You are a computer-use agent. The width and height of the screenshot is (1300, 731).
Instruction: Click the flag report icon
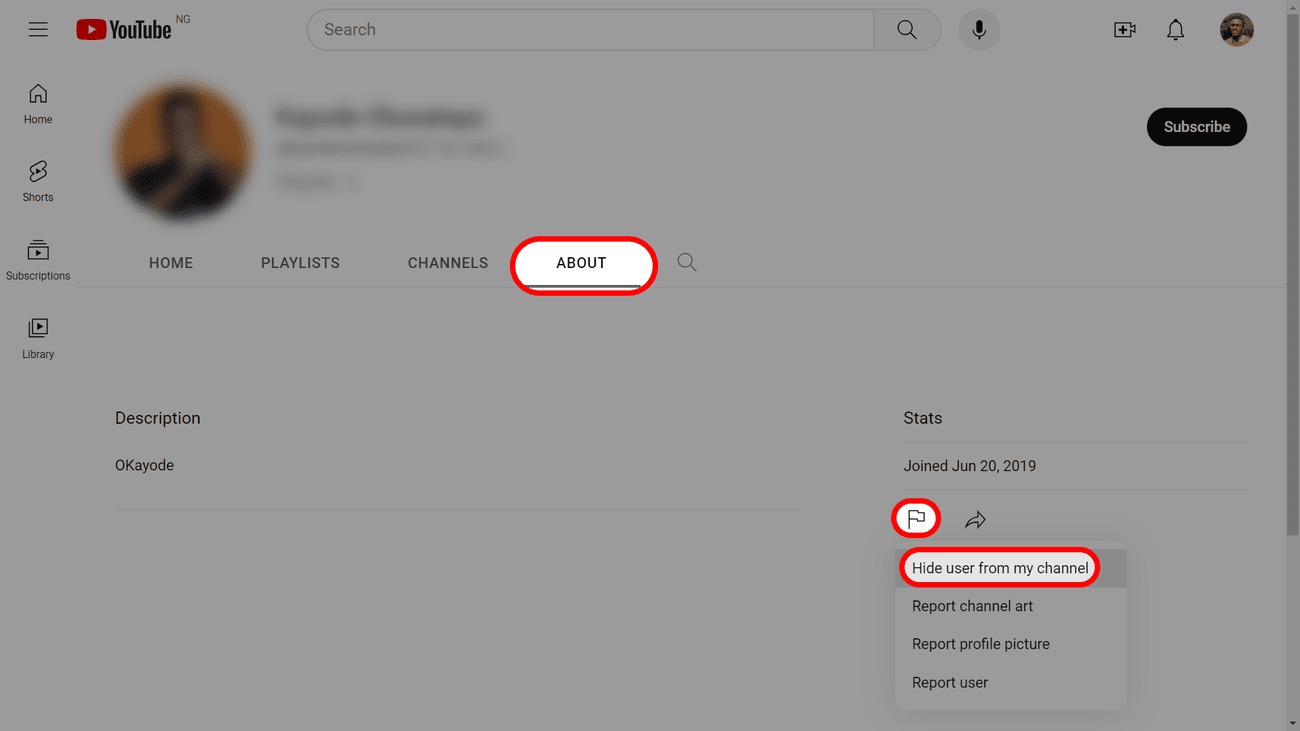point(916,519)
